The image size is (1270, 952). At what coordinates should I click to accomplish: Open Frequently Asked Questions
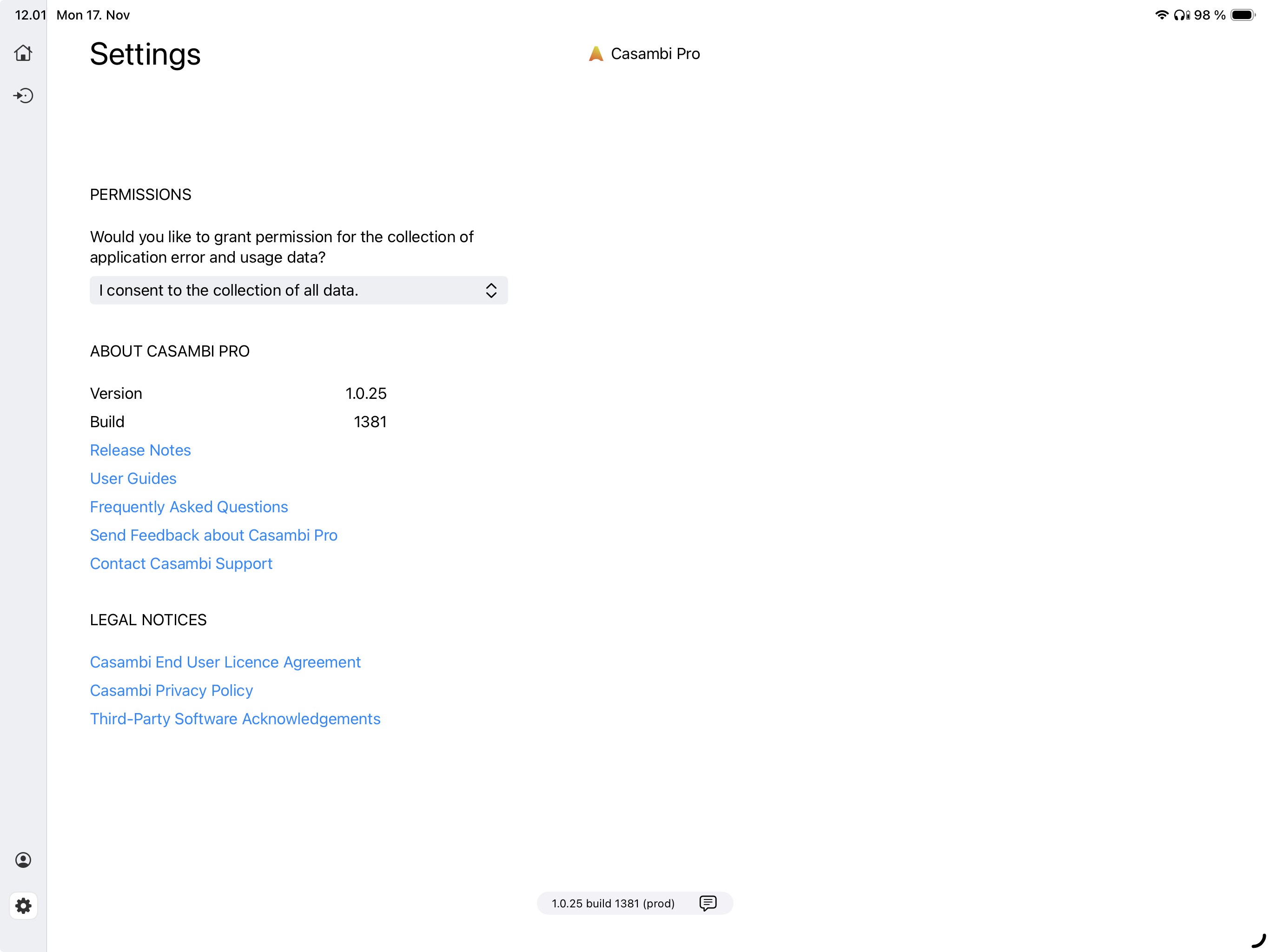[189, 506]
